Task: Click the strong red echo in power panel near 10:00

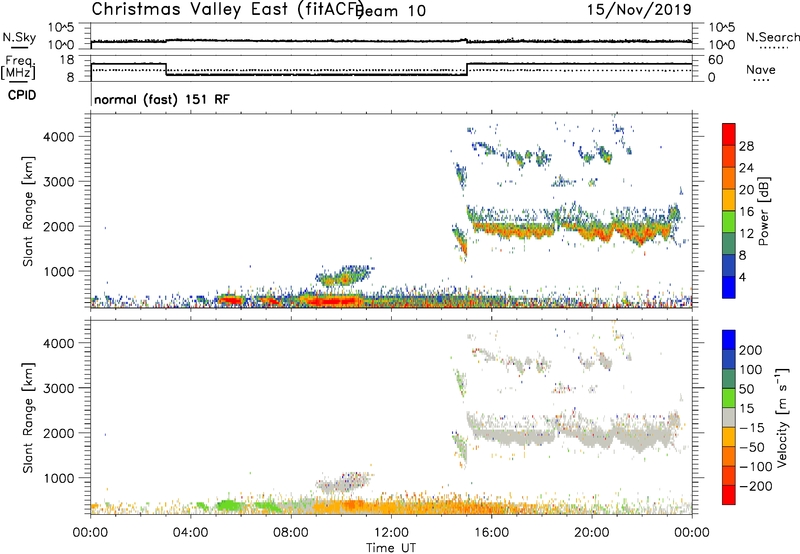Action: tap(332, 301)
